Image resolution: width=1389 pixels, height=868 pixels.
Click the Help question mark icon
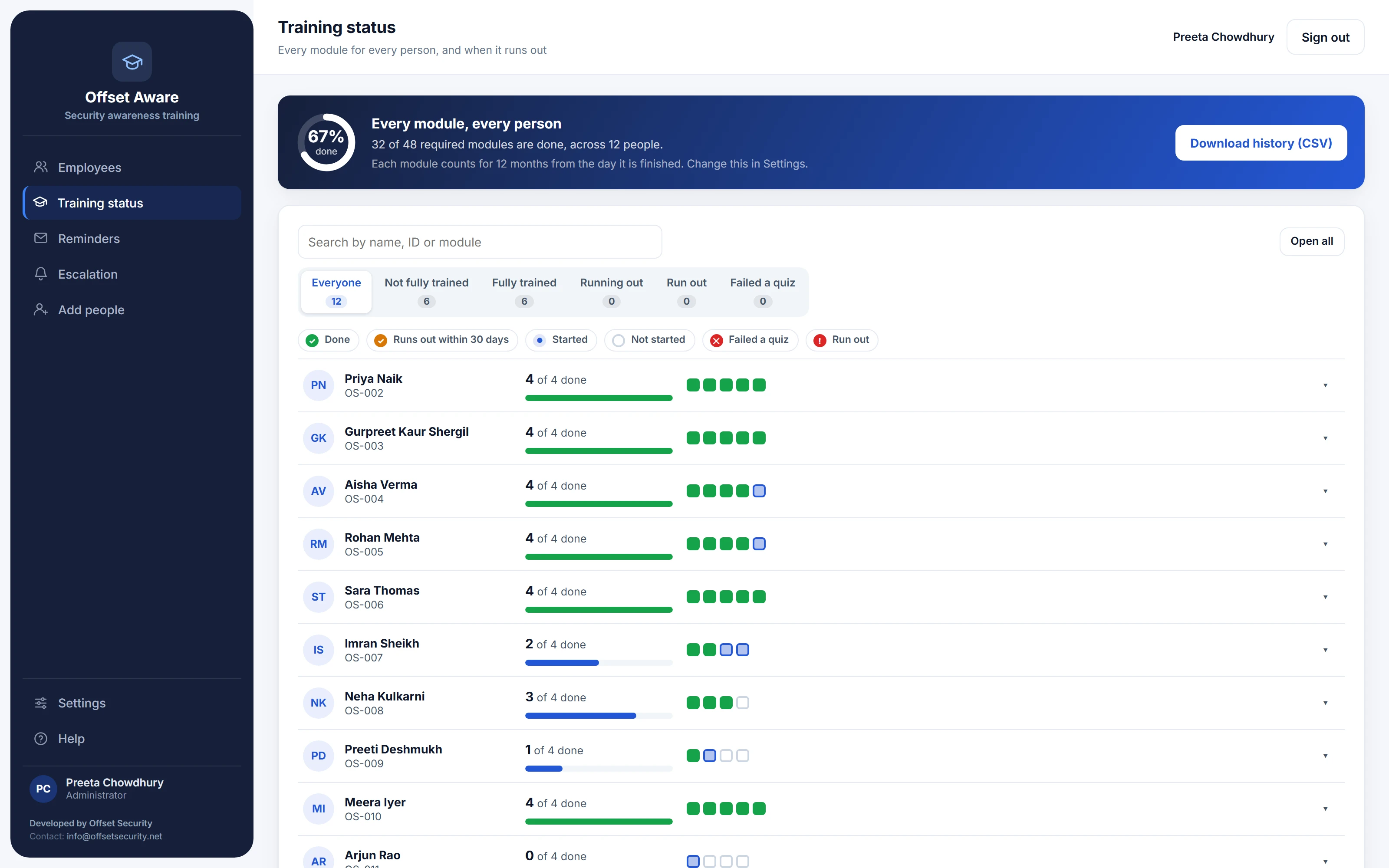pyautogui.click(x=41, y=738)
